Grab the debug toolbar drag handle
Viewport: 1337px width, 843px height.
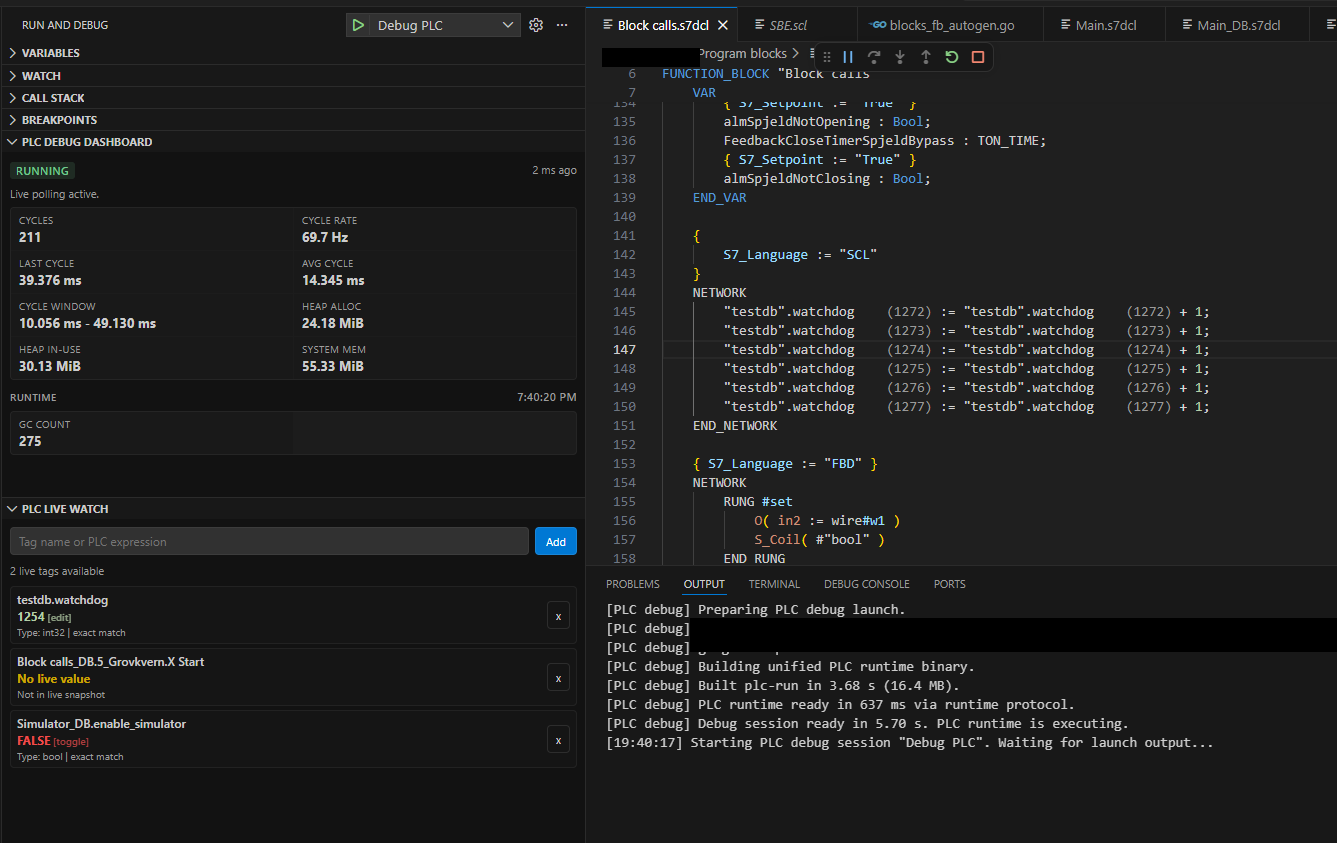(x=827, y=57)
